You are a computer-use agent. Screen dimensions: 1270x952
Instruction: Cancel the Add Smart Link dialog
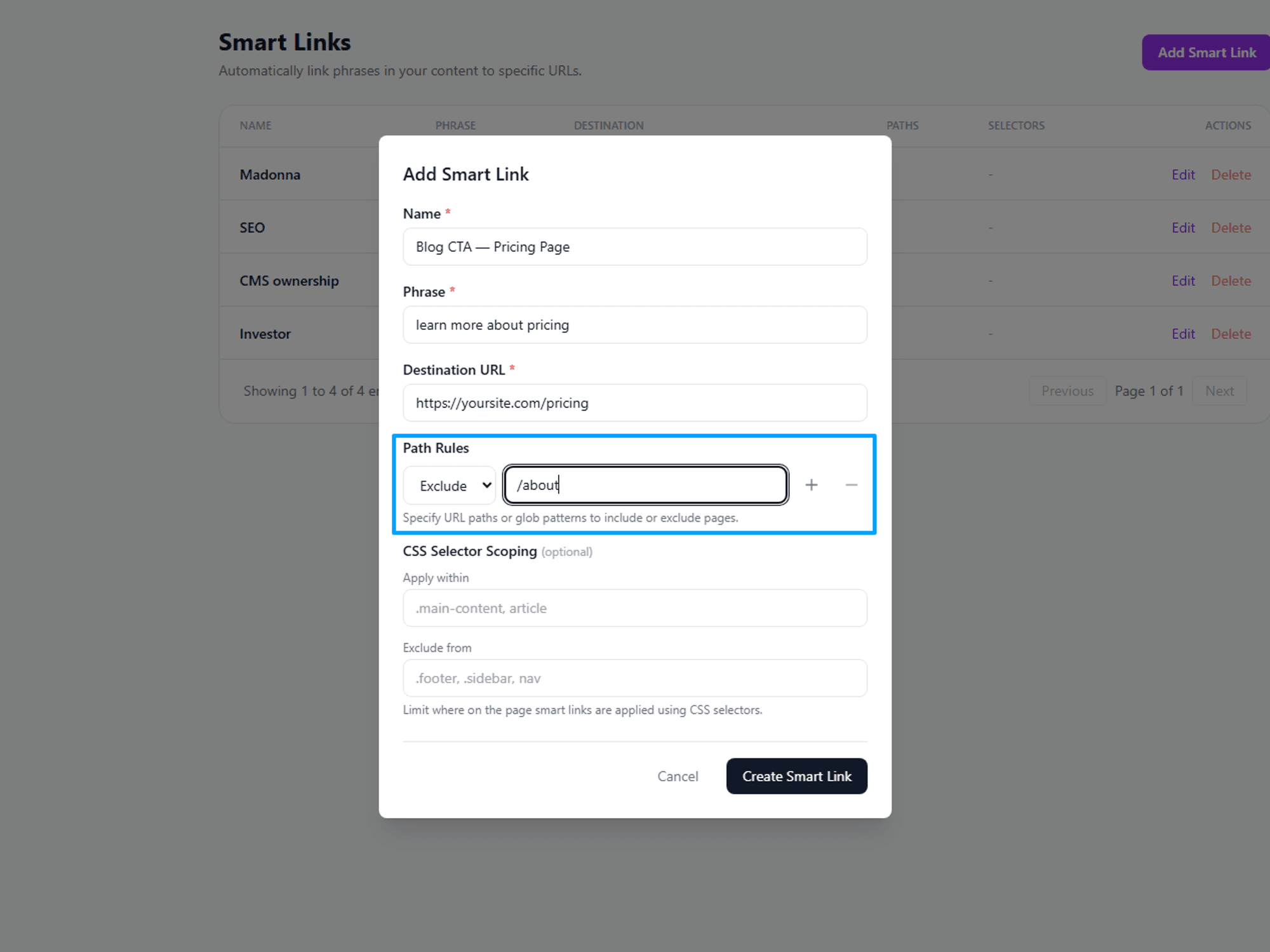point(678,776)
